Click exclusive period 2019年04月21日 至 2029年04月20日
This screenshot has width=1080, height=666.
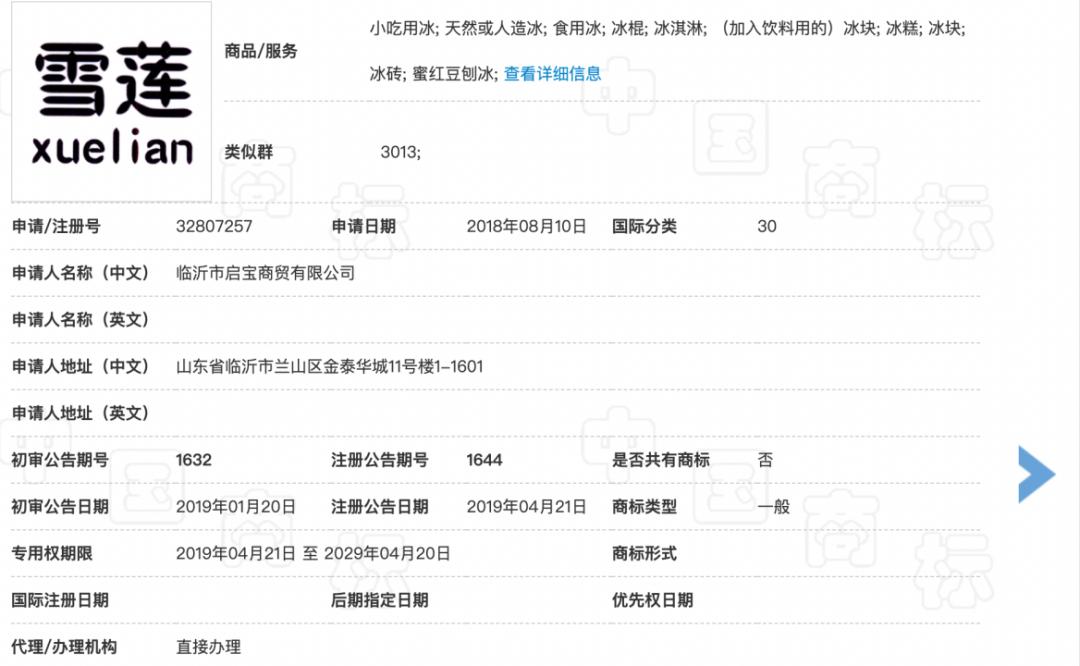pos(313,554)
